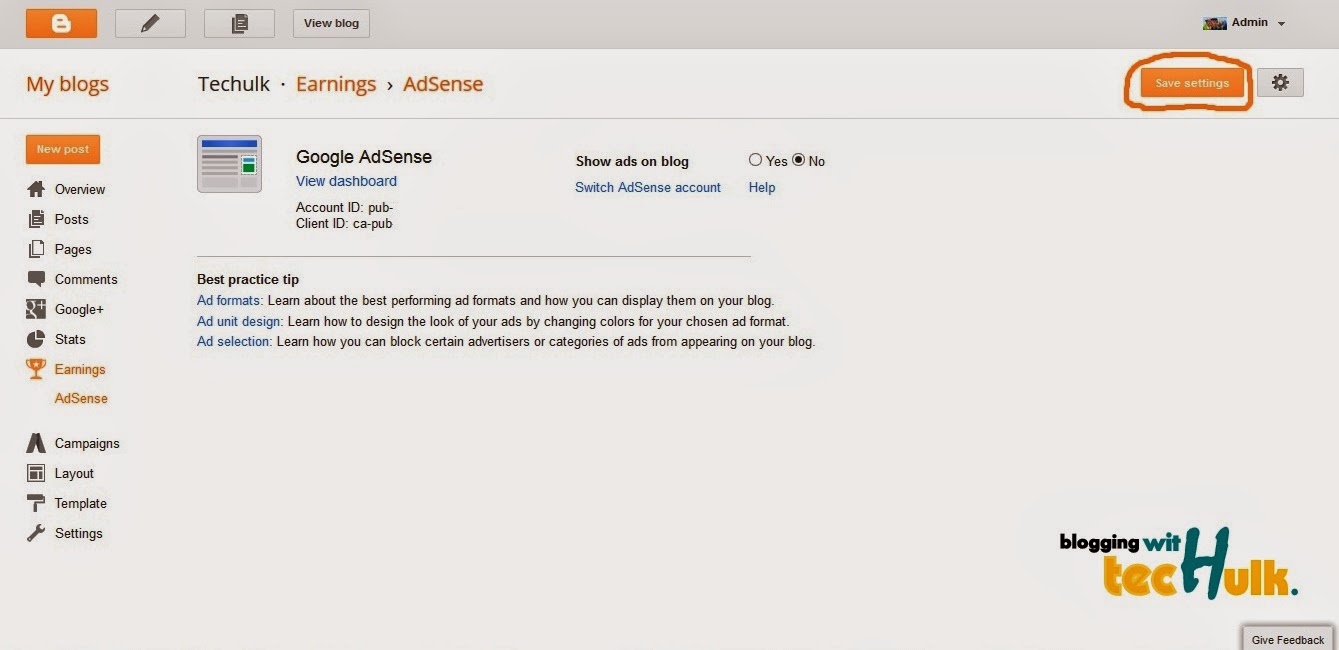Image resolution: width=1339 pixels, height=650 pixels.
Task: Click the Earnings trophy icon
Action: (x=36, y=369)
